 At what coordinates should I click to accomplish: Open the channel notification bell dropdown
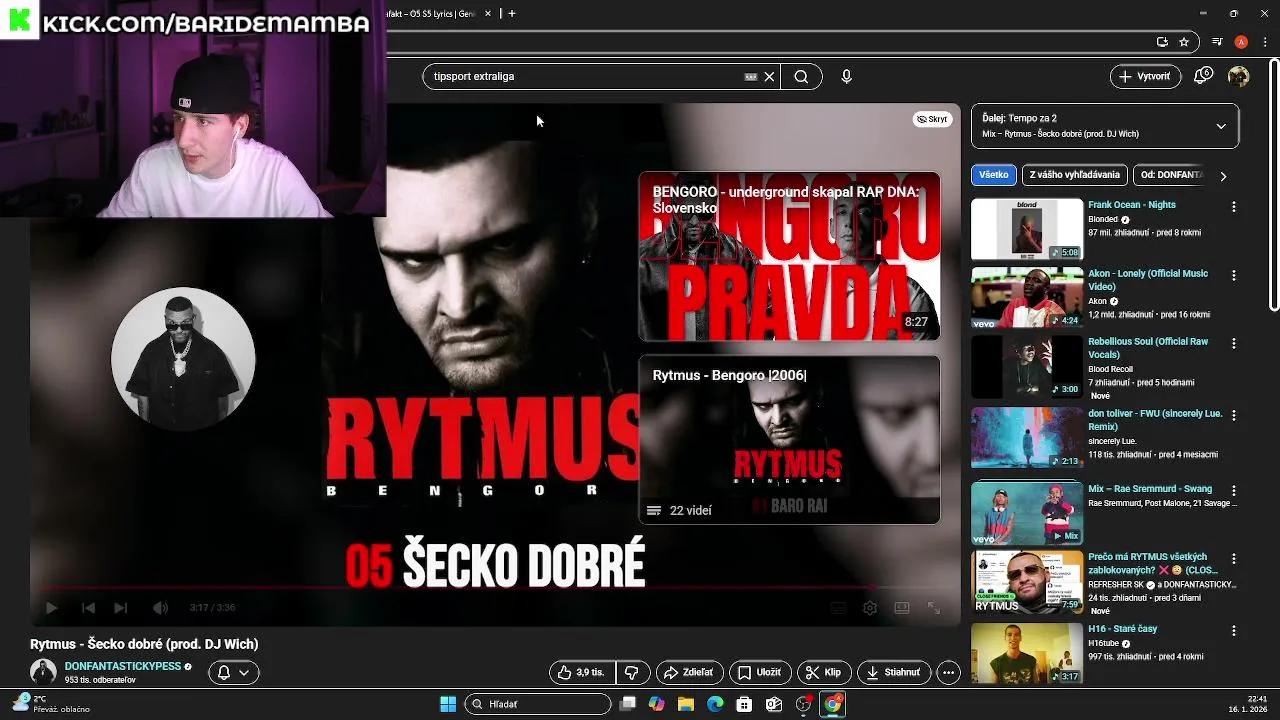(x=234, y=673)
